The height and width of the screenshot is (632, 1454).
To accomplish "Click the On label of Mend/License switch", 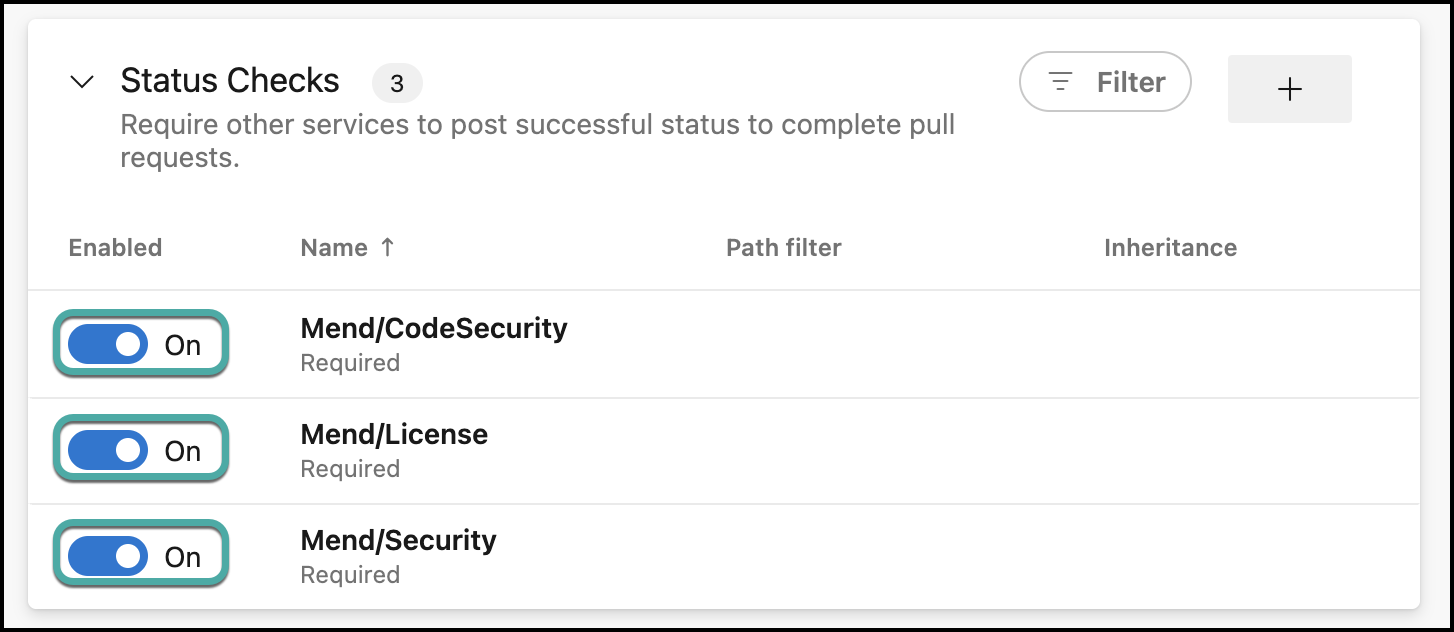I will point(183,452).
